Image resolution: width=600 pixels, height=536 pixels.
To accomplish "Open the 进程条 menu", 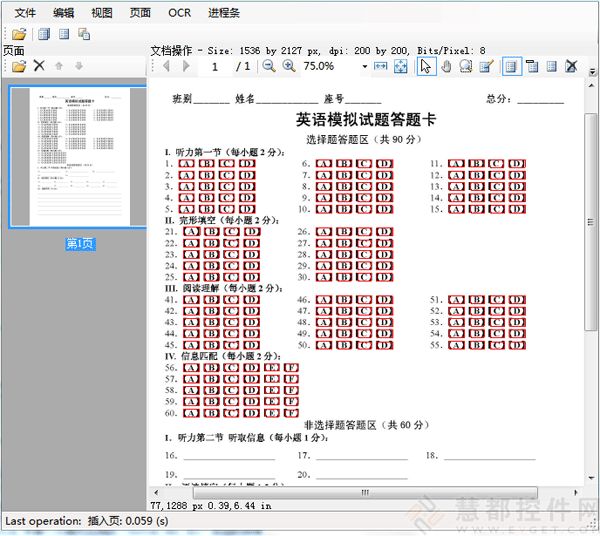I will click(224, 13).
